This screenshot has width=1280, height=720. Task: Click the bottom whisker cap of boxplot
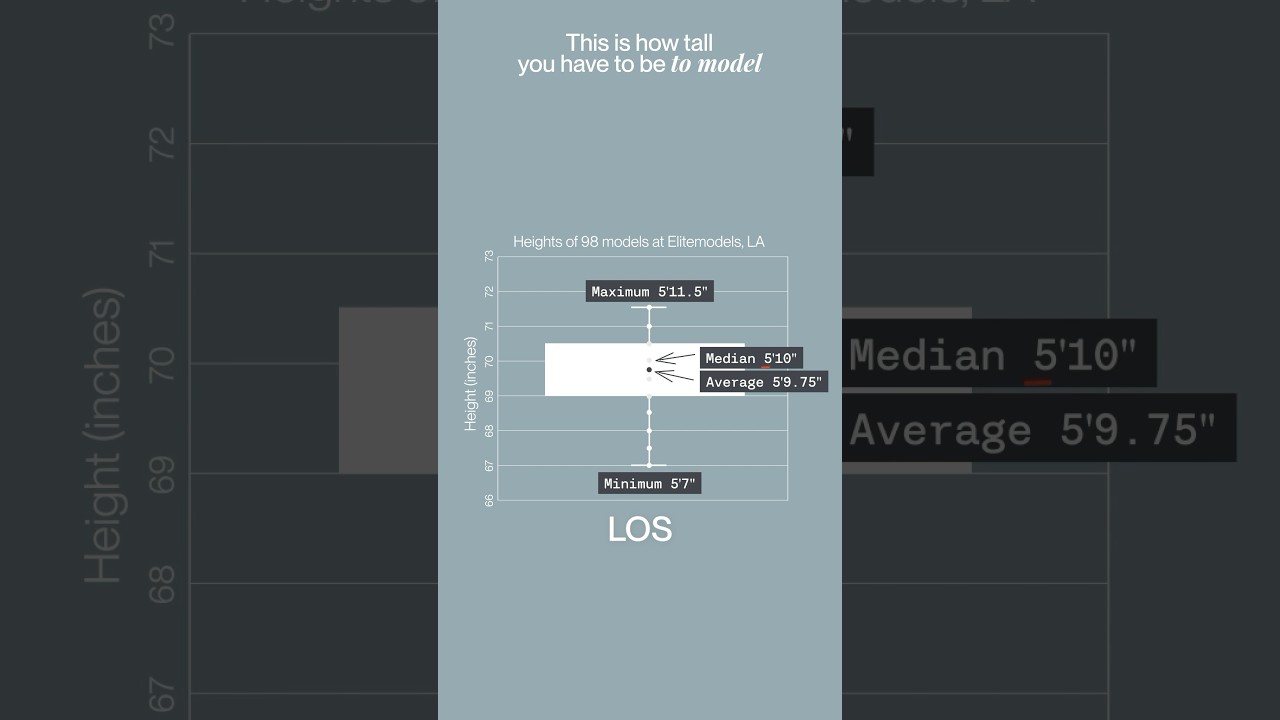click(x=649, y=465)
